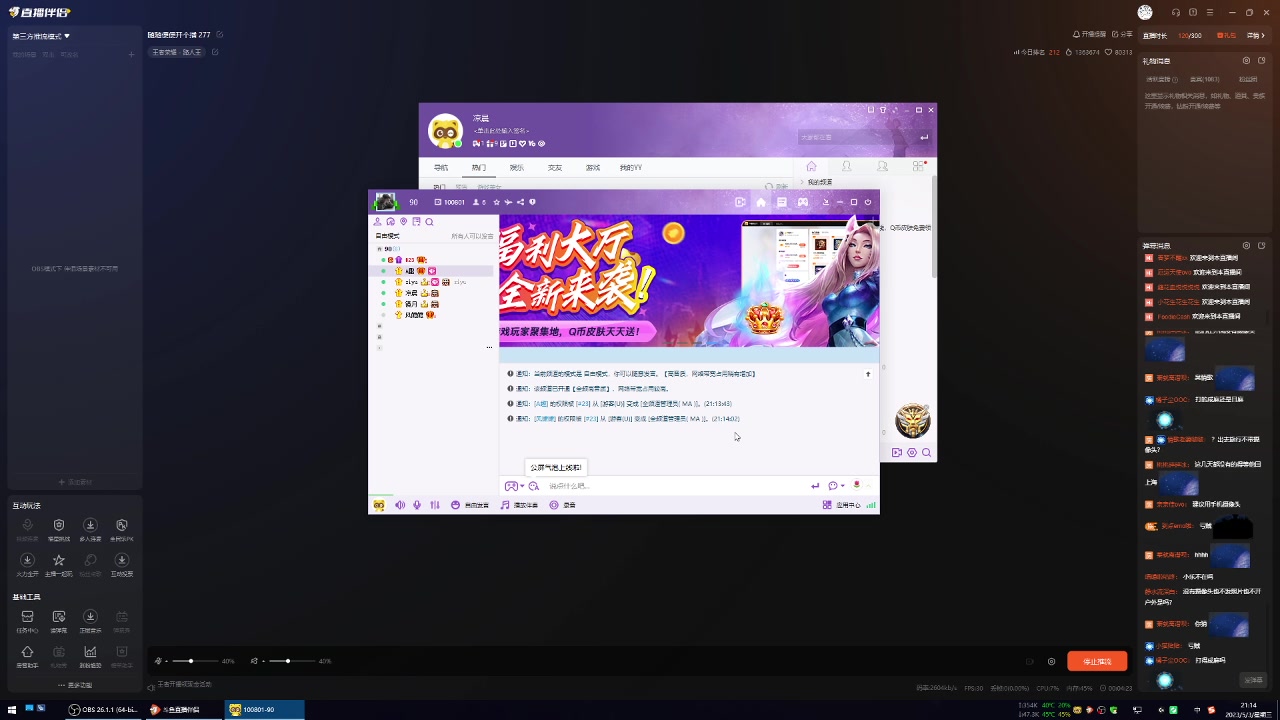Image resolution: width=1280 pixels, height=720 pixels.
Task: Expand the third-party streaming mode dropdown
Action: coord(42,36)
